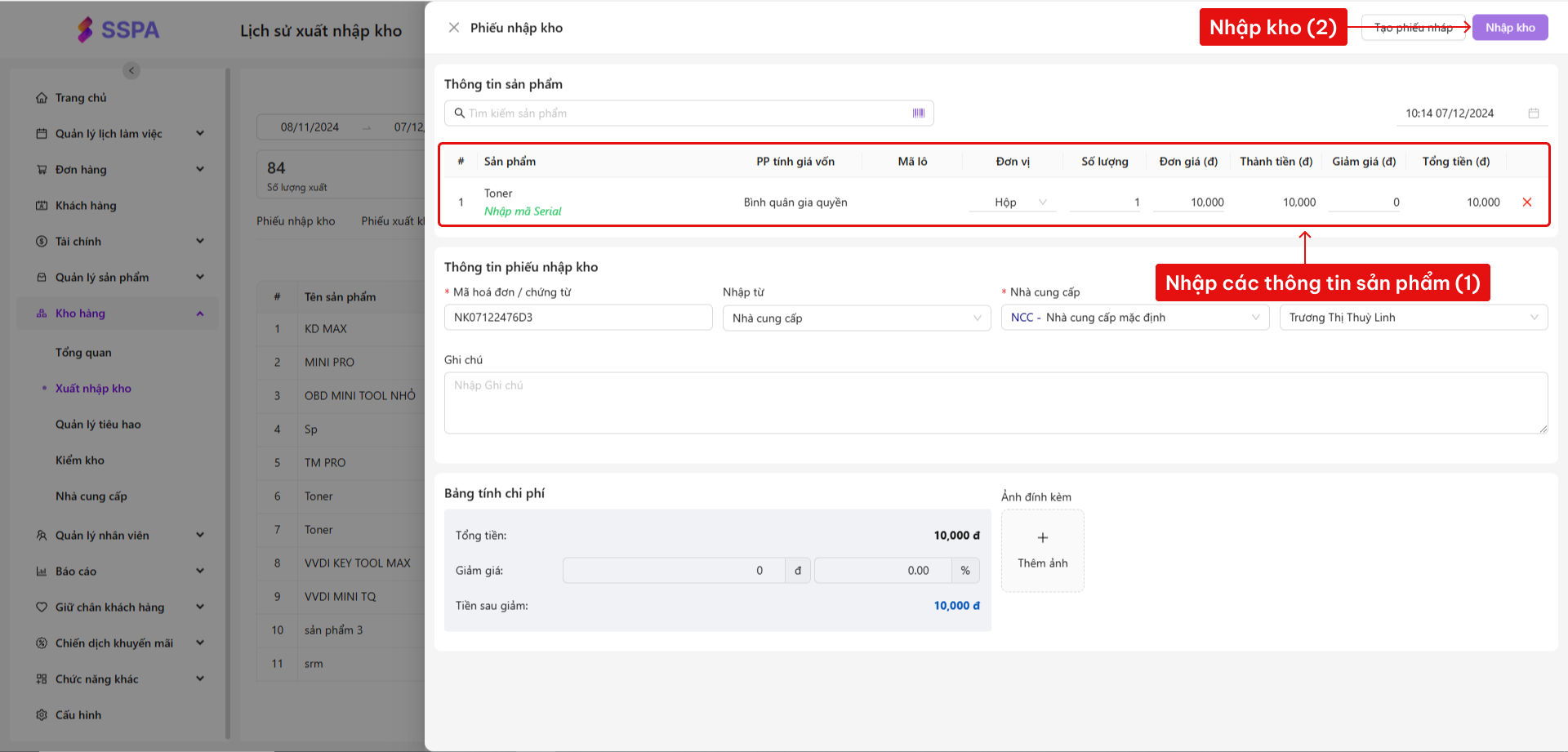This screenshot has width=1568, height=752.
Task: Open Quản lý tiêu hao in the sidebar
Action: 98,425
